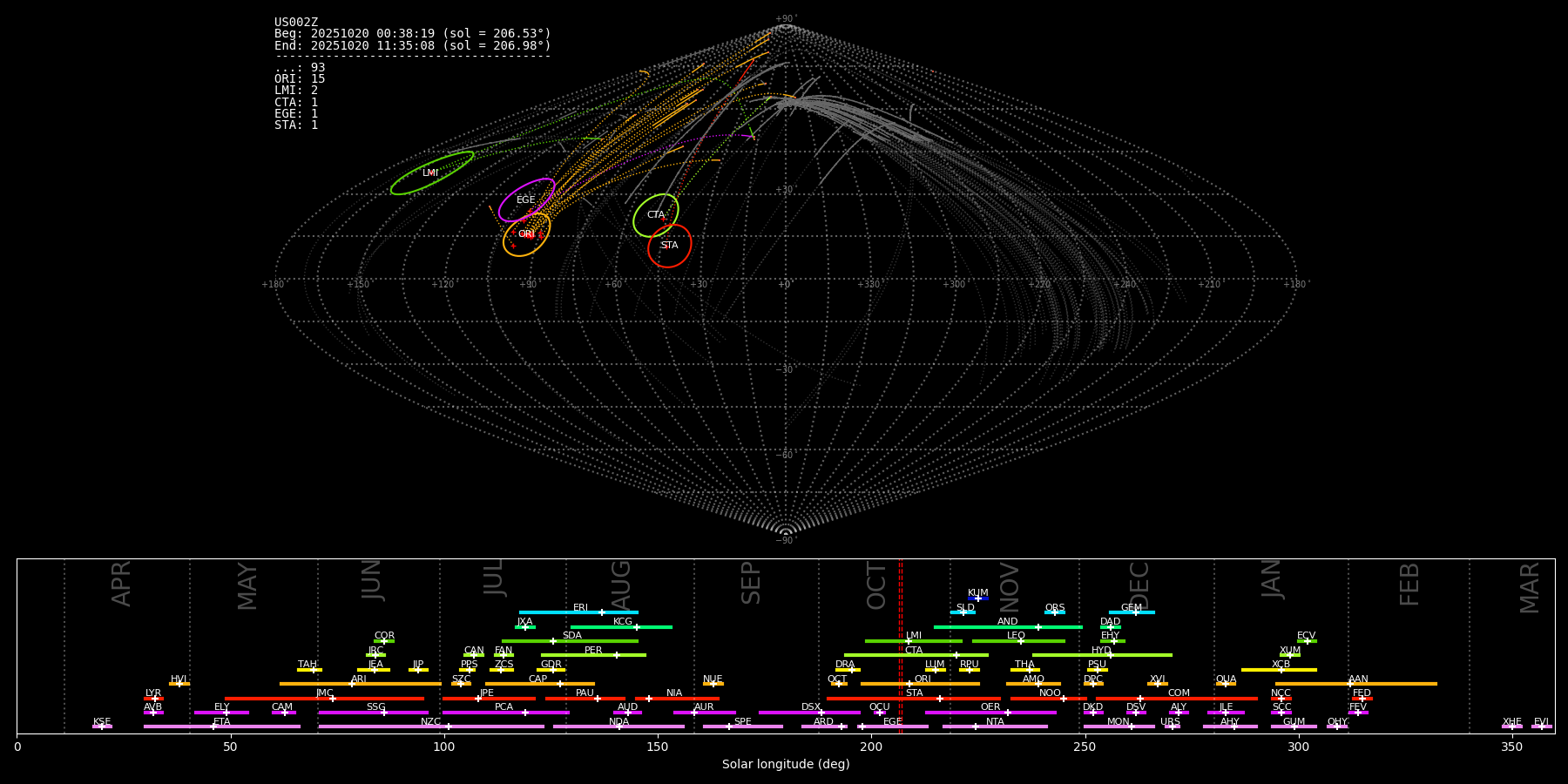Click the US002Z station title text
Viewport: 1568px width, 784px height.
click(x=296, y=23)
